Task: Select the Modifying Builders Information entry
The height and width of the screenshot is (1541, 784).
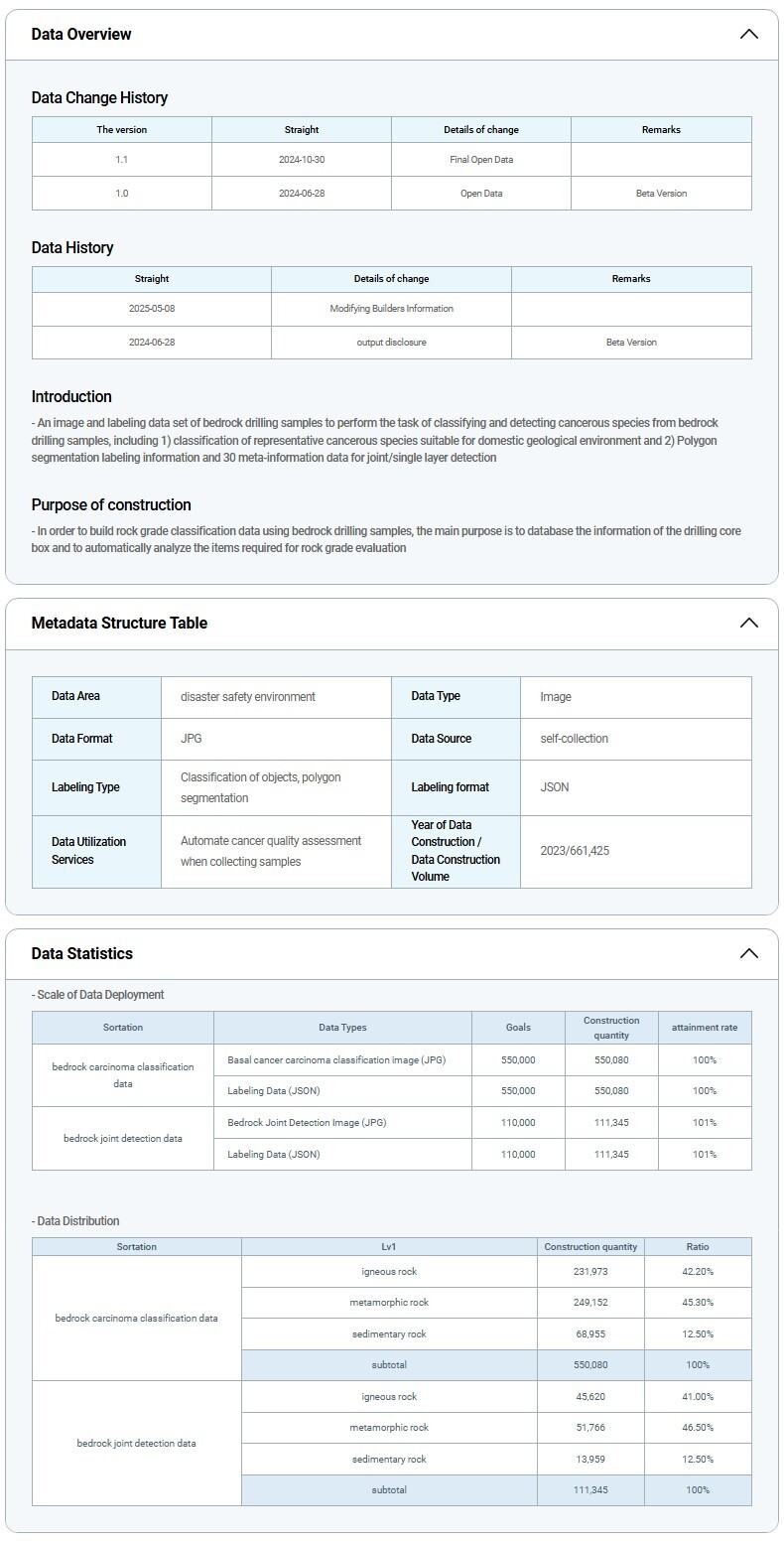Action: [x=391, y=309]
